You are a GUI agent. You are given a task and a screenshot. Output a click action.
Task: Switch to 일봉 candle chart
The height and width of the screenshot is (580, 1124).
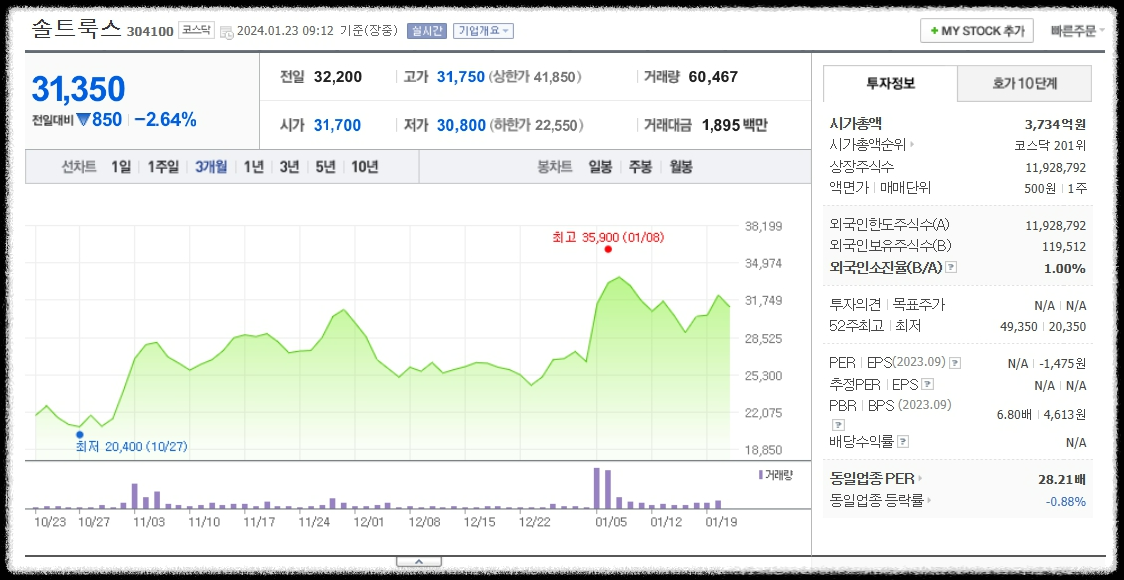600,167
